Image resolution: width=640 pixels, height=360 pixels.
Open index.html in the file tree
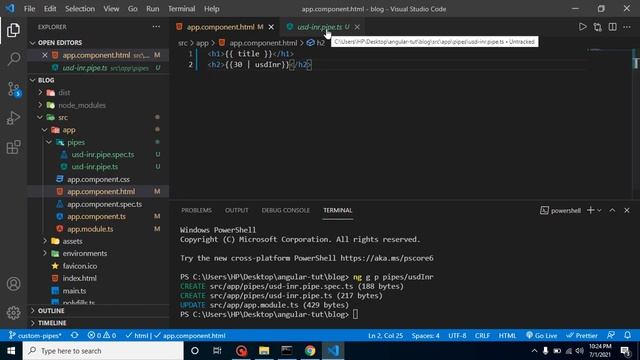[x=79, y=278]
